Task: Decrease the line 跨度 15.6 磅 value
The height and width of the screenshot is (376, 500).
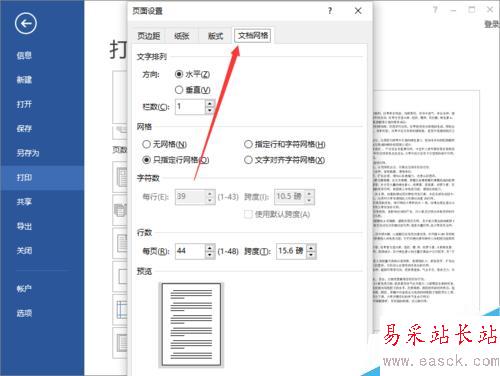Action: 311,255
